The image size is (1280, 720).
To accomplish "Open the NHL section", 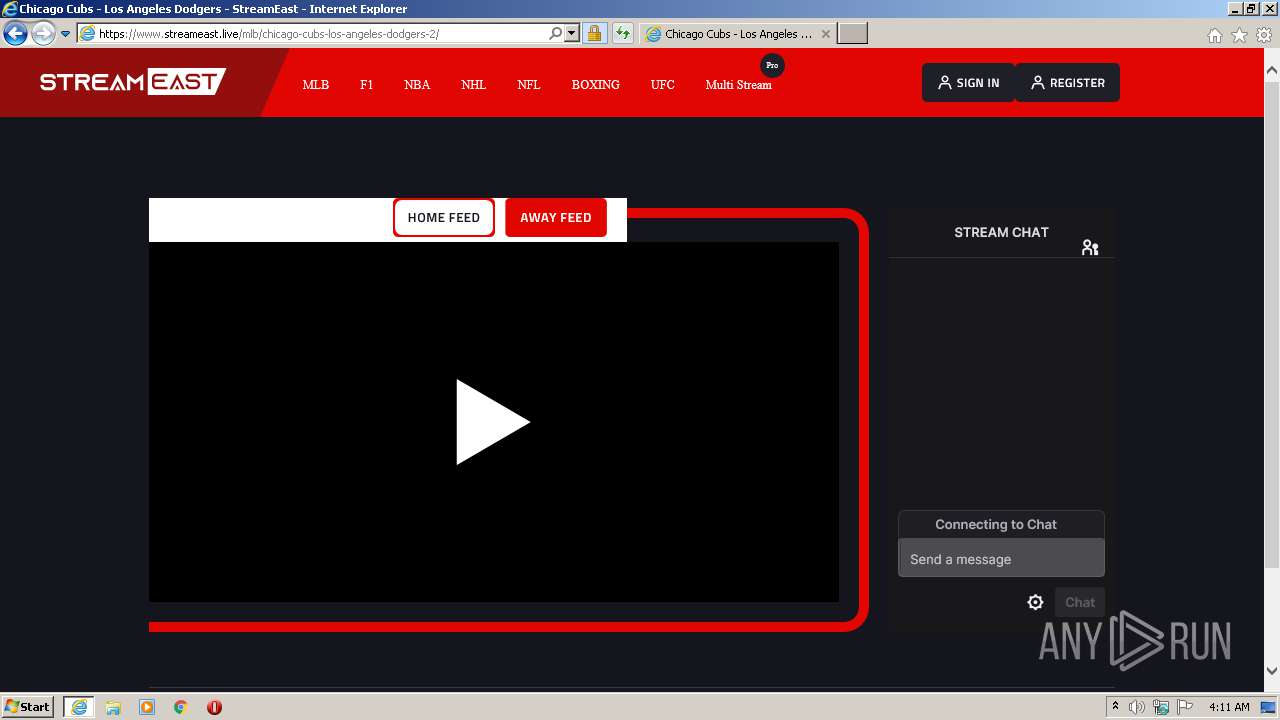I will click(473, 85).
